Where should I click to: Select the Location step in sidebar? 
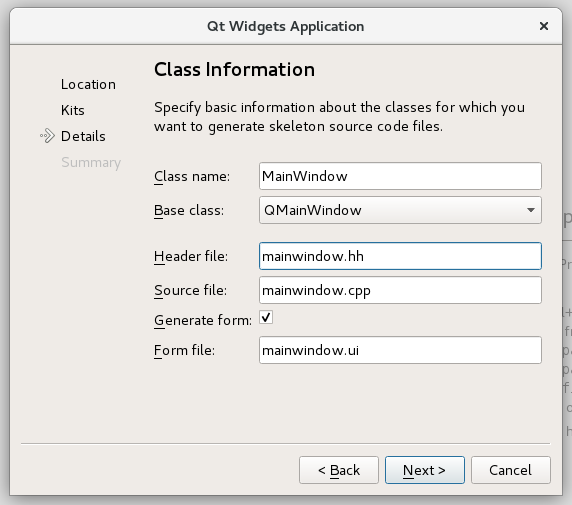pos(88,84)
